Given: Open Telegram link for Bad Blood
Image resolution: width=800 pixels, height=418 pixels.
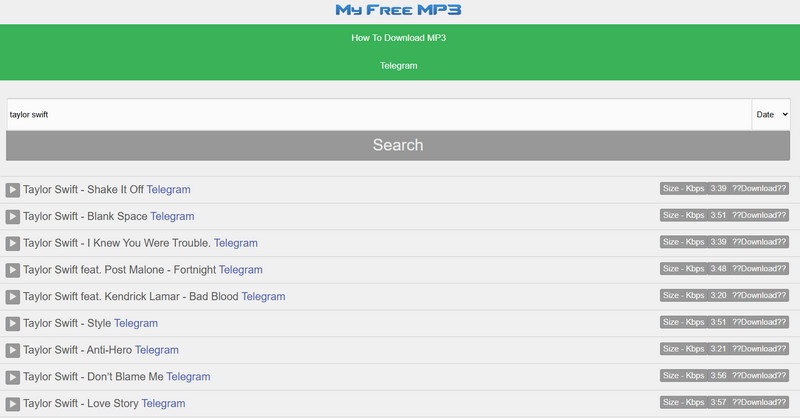Looking at the screenshot, I should (263, 297).
